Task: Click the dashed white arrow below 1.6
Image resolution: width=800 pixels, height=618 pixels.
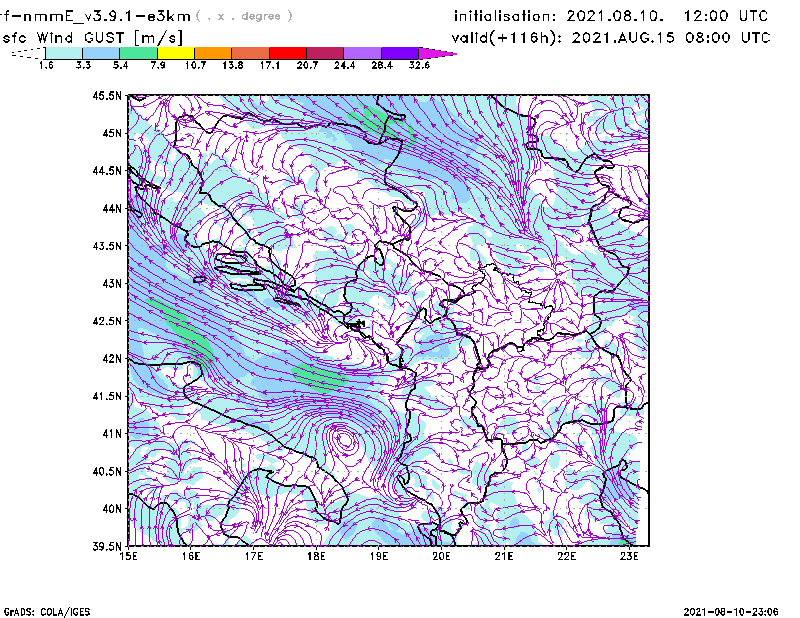Action: [x=28, y=53]
